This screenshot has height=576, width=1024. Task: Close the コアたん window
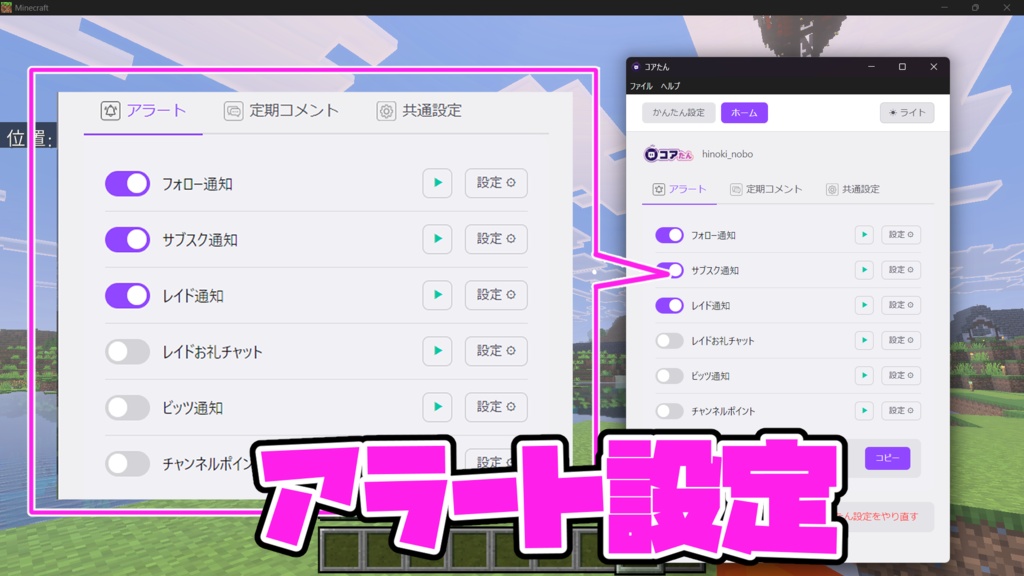[x=934, y=67]
